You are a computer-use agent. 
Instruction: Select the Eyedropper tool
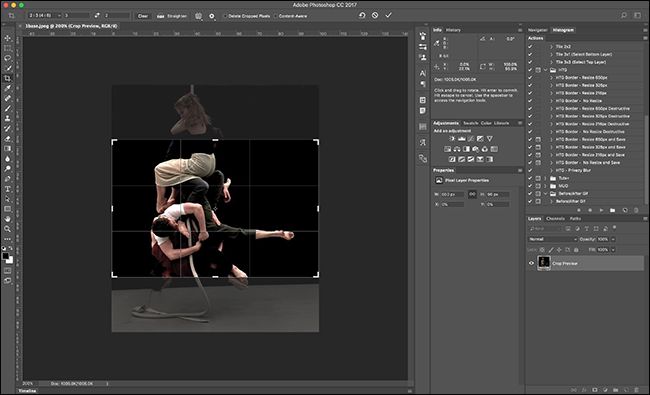[7, 88]
